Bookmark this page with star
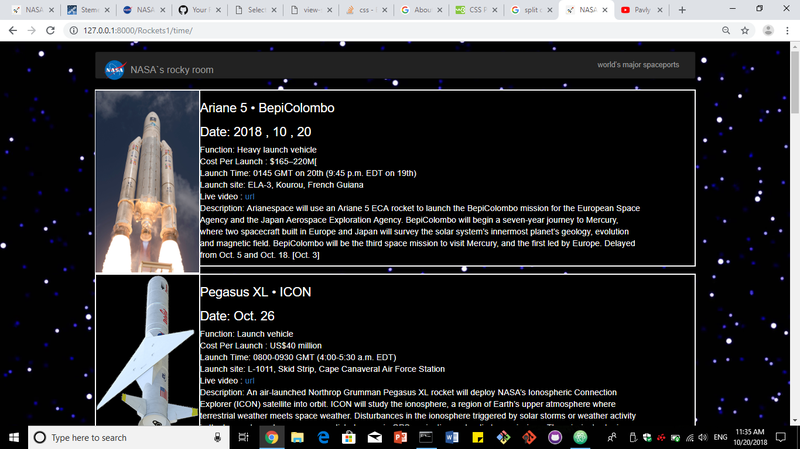 click(x=745, y=31)
